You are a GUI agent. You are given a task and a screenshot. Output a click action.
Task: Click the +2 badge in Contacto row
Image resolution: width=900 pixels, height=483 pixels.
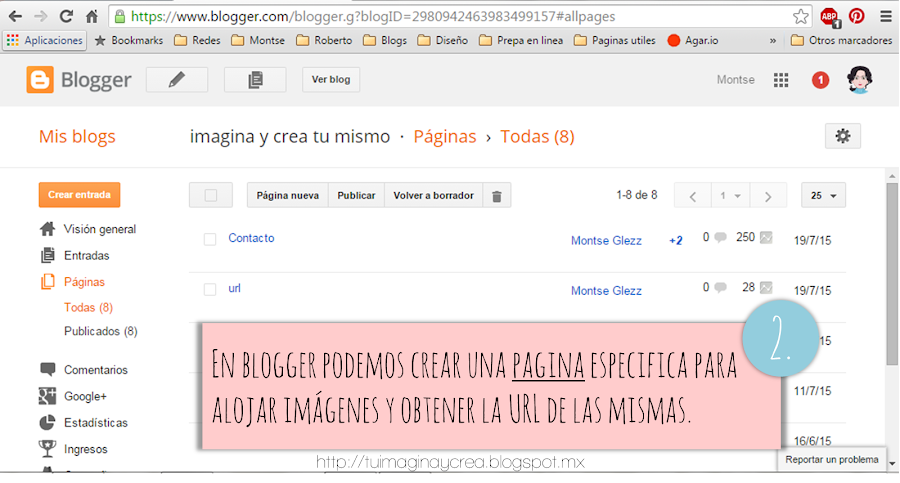coord(676,241)
